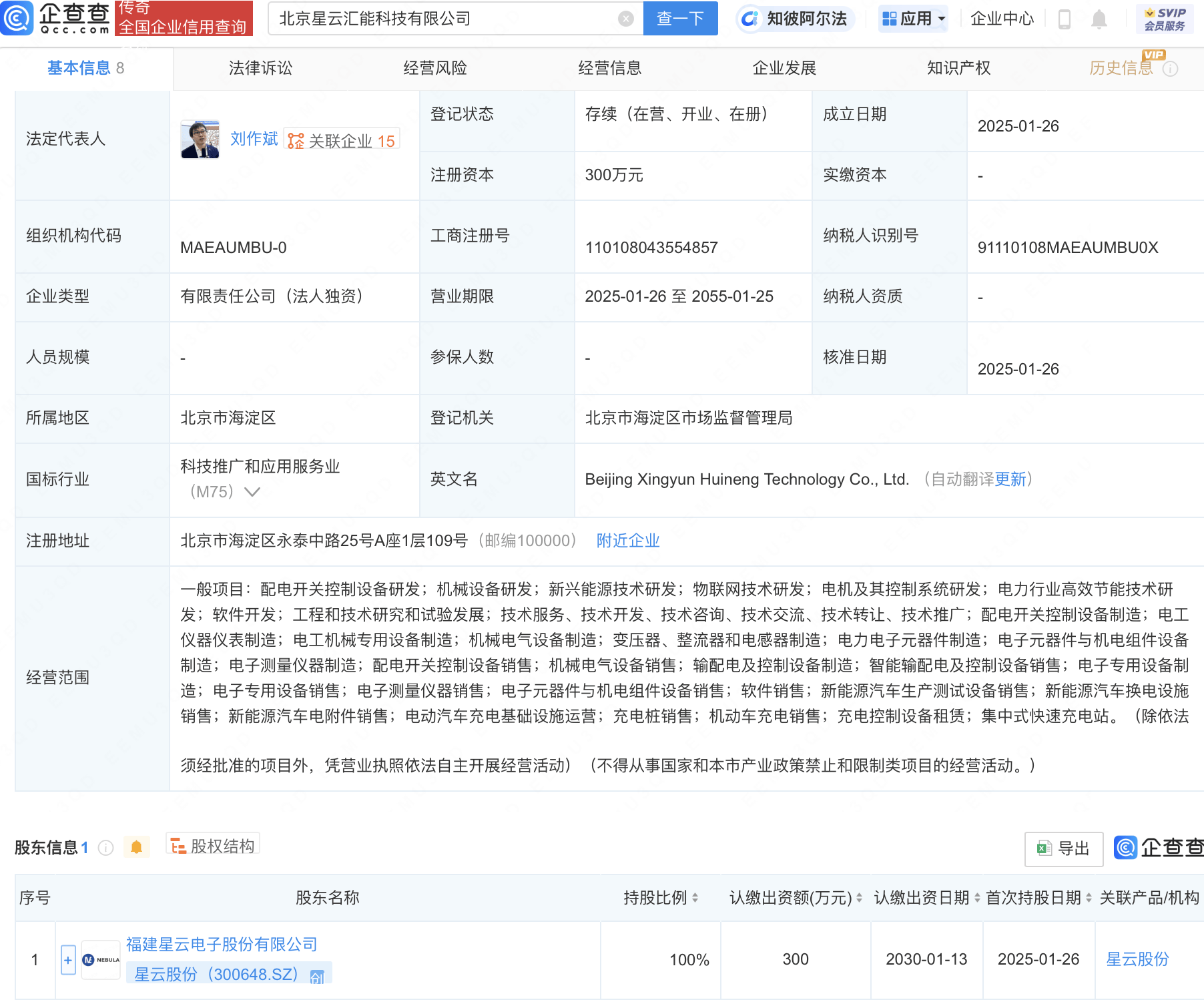Click the Excel icon on 导出 button
1204x1004 pixels.
pos(1044,848)
